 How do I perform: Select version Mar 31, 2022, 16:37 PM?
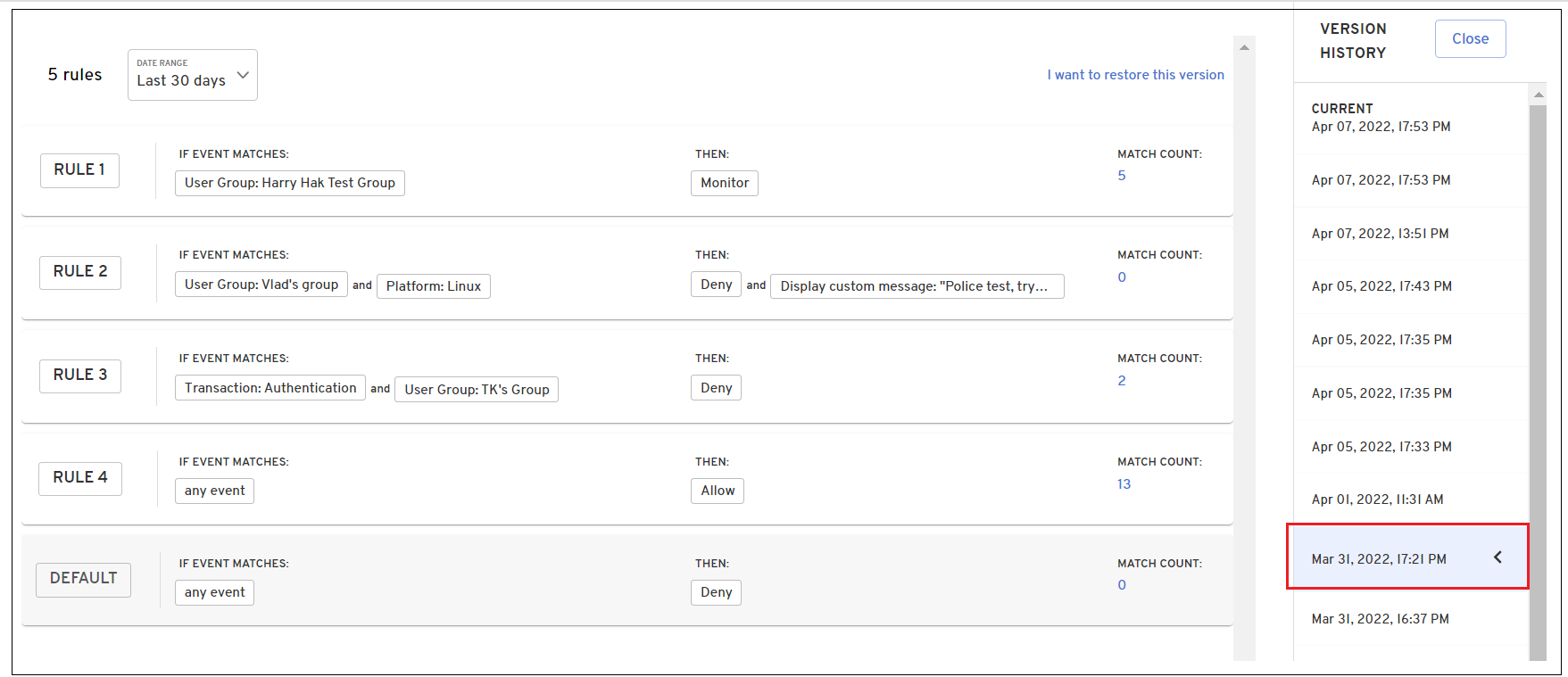[x=1380, y=619]
